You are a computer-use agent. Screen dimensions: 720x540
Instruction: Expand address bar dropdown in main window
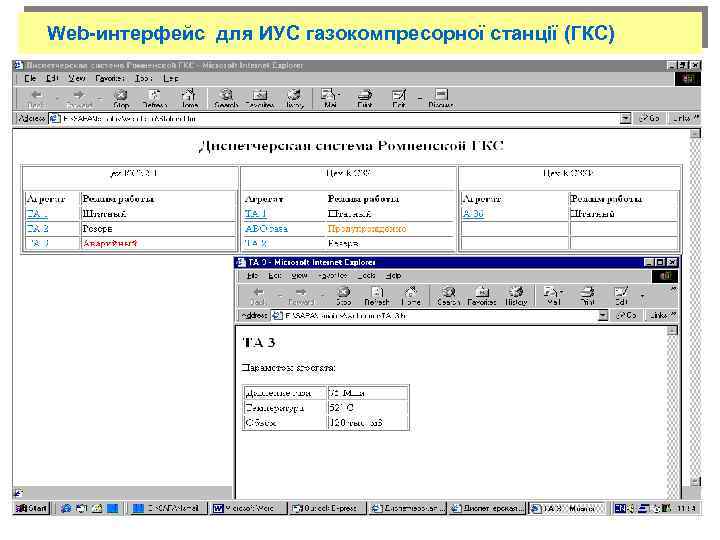(625, 118)
